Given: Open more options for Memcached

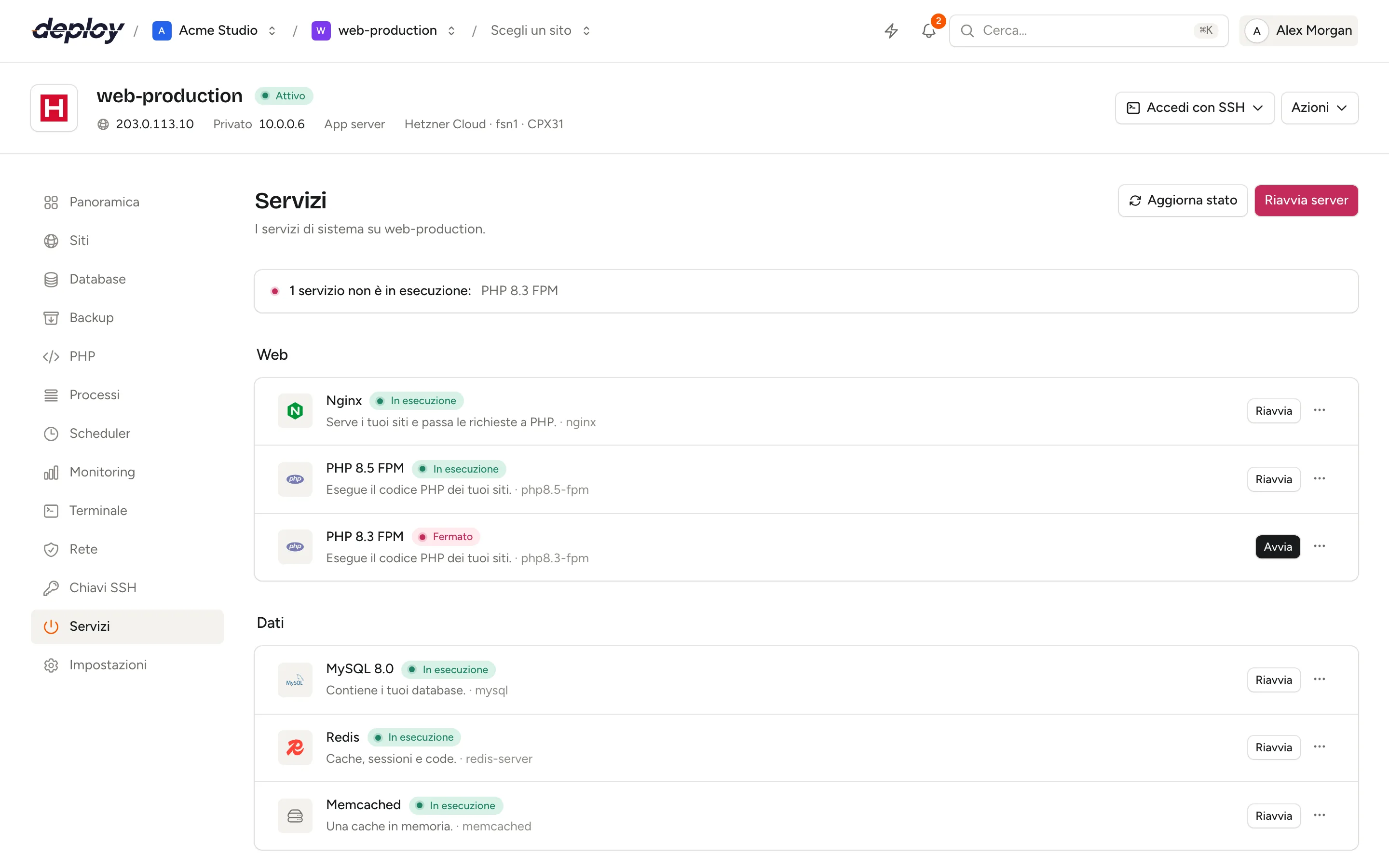Looking at the screenshot, I should 1320,815.
